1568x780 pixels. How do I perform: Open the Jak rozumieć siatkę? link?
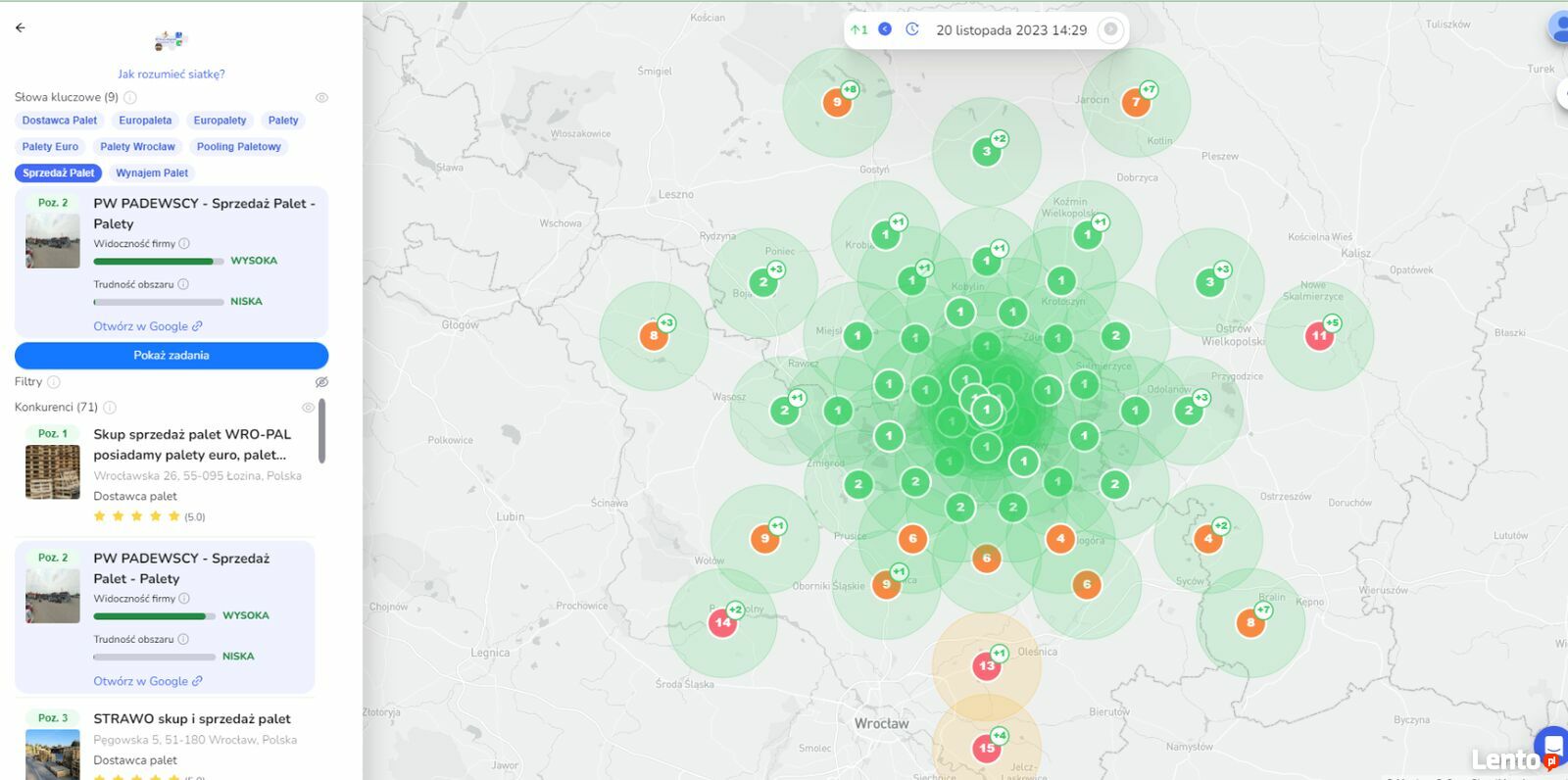click(171, 73)
